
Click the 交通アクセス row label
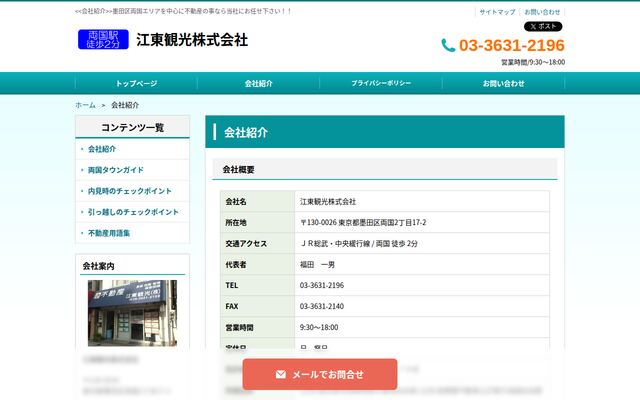click(x=246, y=244)
